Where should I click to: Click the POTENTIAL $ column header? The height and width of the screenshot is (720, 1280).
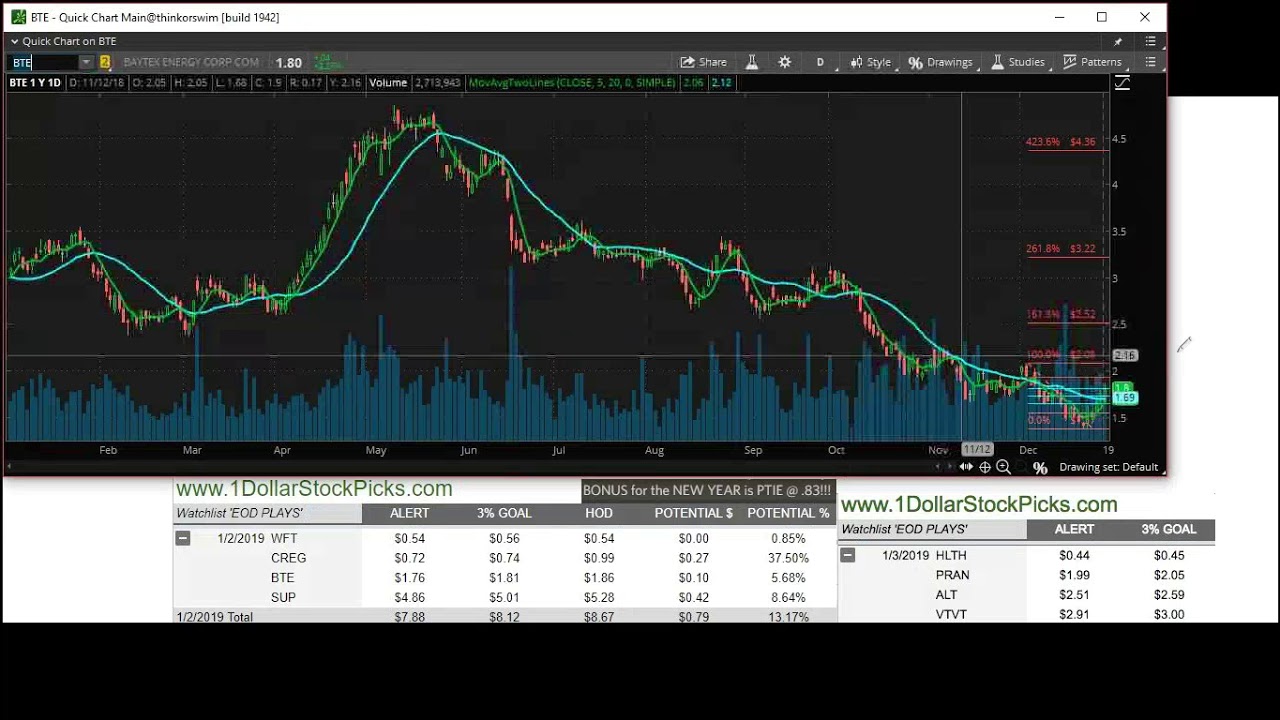(x=694, y=513)
